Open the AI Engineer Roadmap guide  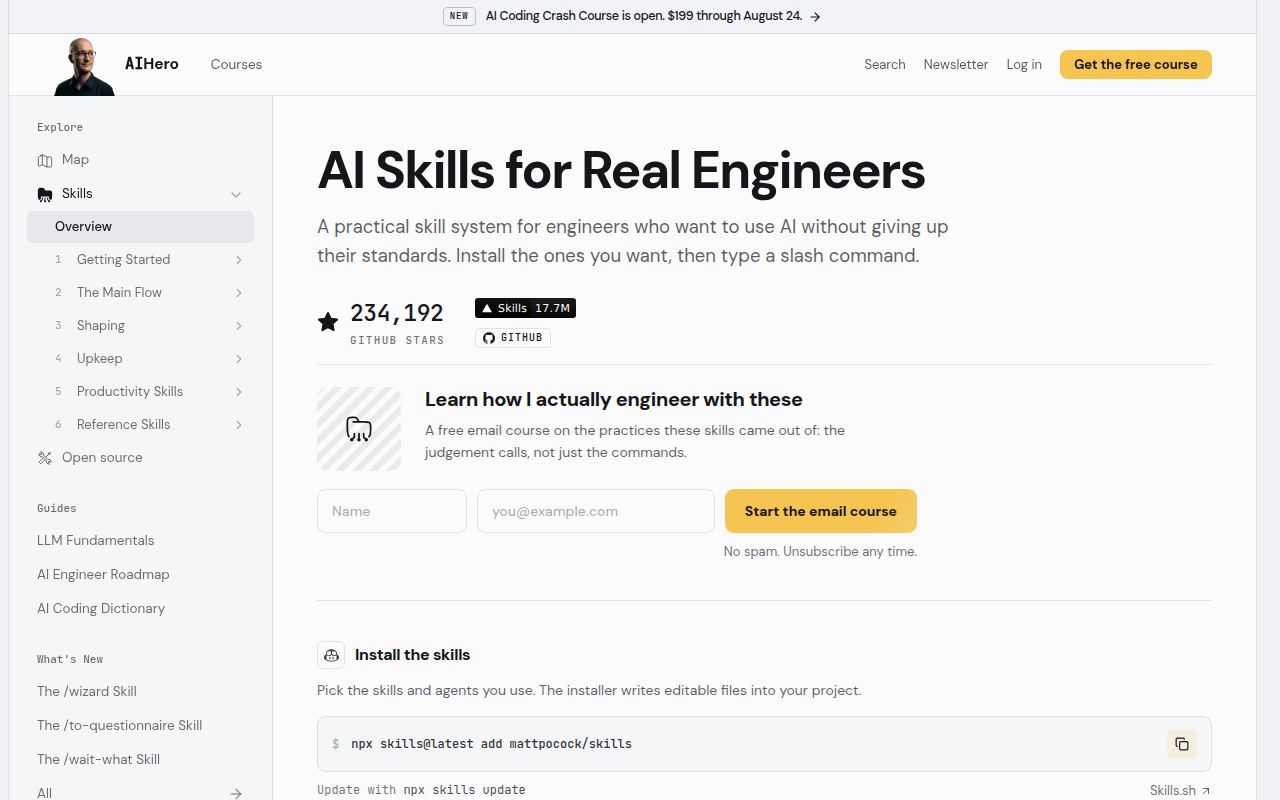pyautogui.click(x=103, y=575)
